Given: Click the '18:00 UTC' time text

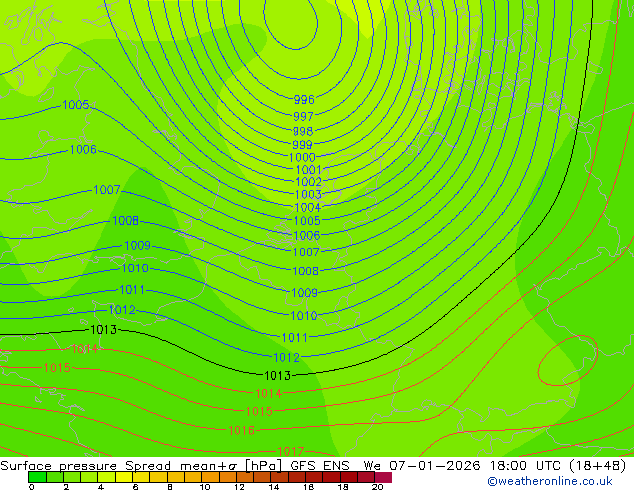Looking at the screenshot, I should coord(528,466).
